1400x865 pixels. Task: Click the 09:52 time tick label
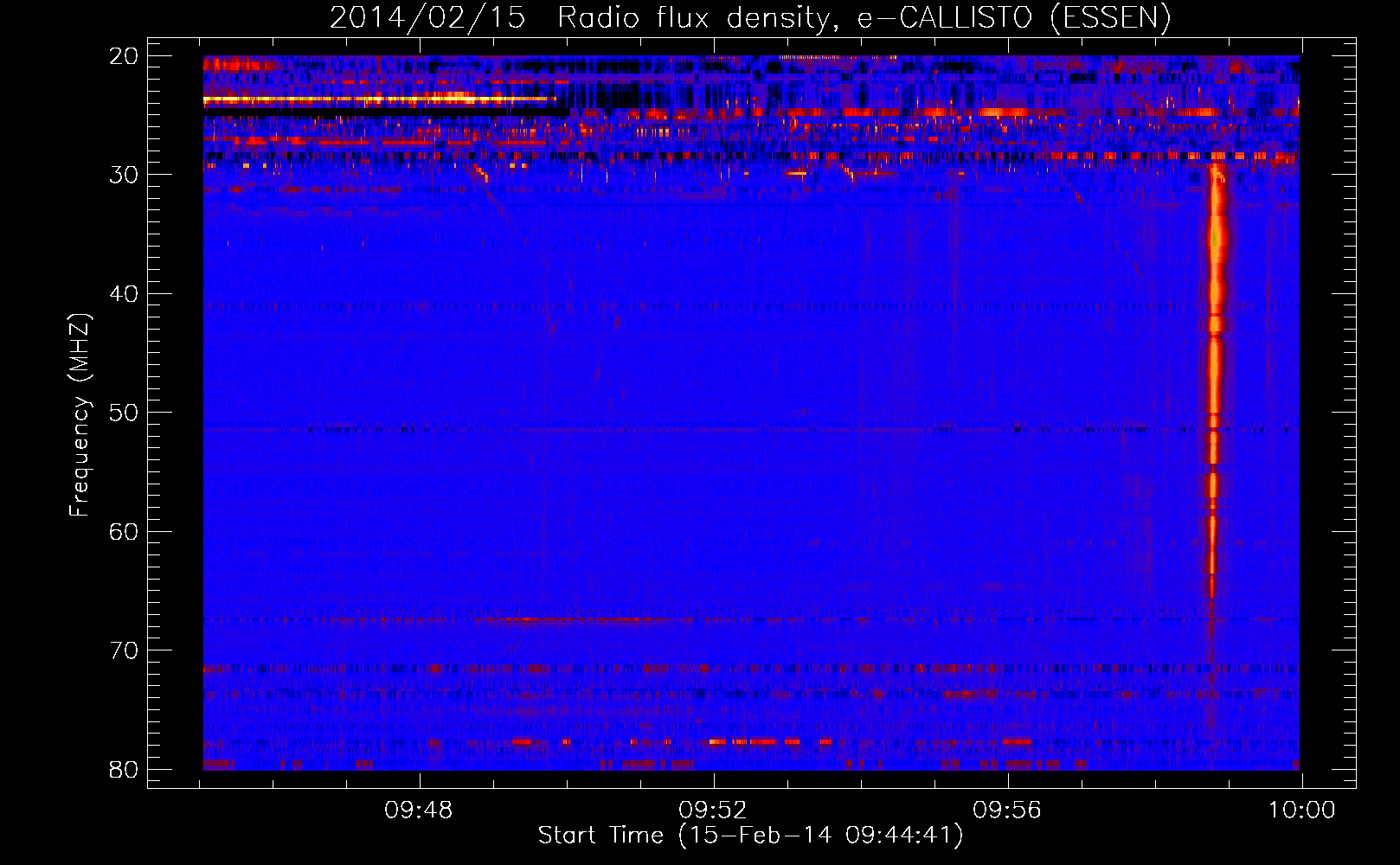click(714, 811)
